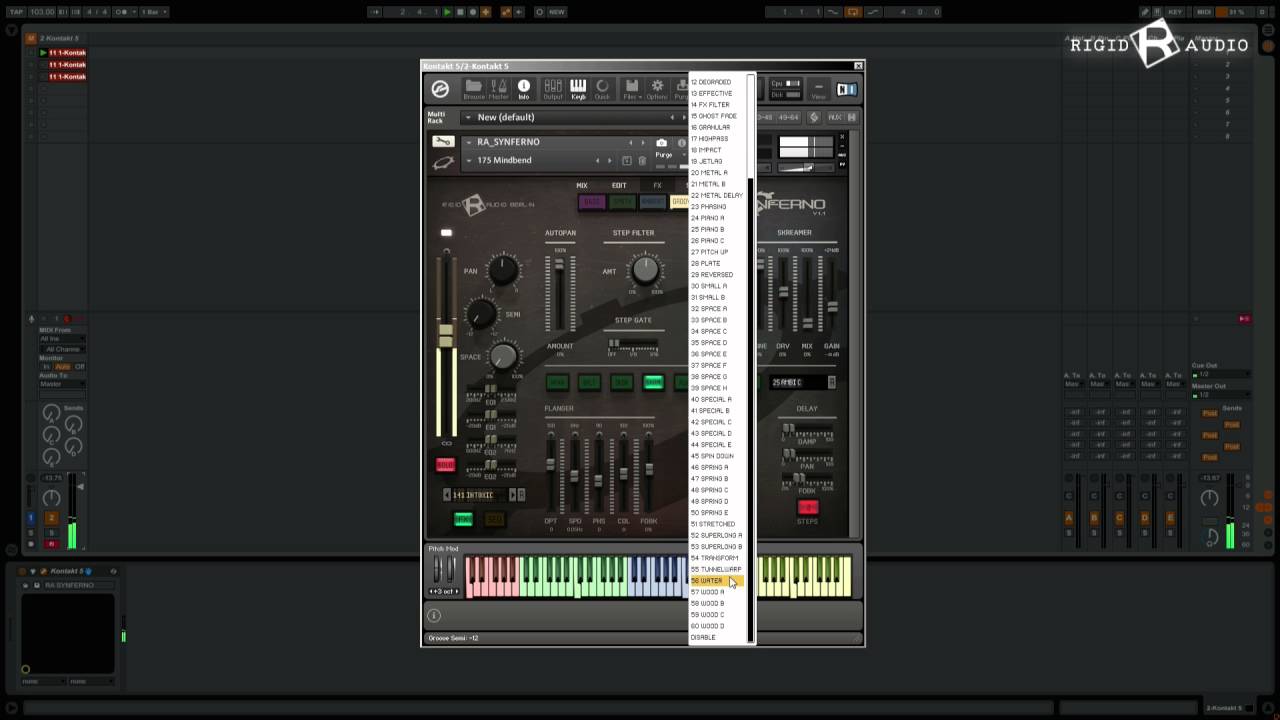Click the Step Filter AMT knob
The image size is (1280, 720).
point(646,269)
